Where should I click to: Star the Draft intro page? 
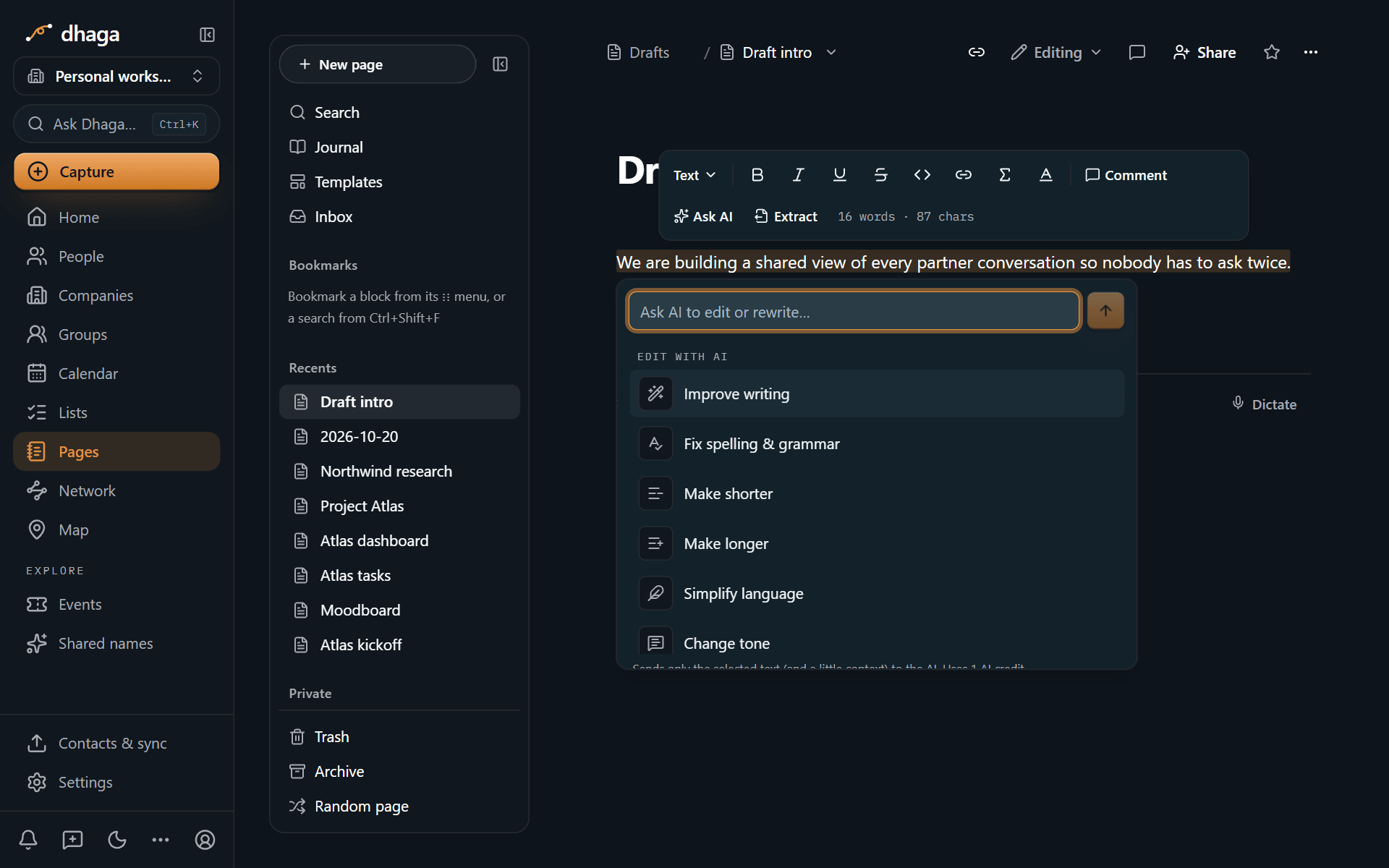point(1272,52)
